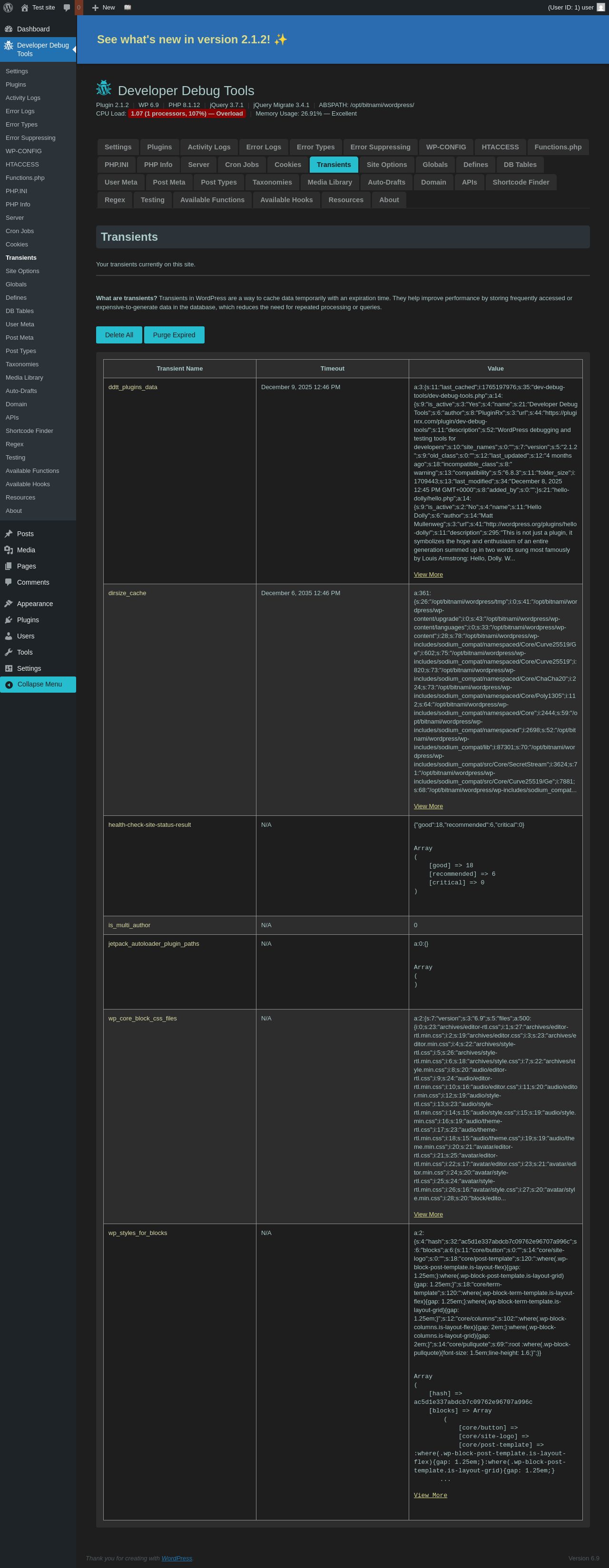Image resolution: width=609 pixels, height=1568 pixels.
Task: Open Dashboard from the sidebar
Action: (x=33, y=29)
